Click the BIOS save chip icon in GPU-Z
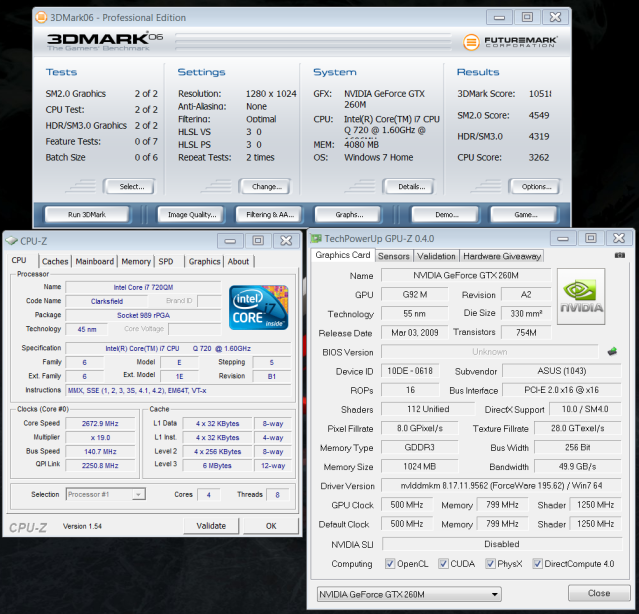 pos(612,352)
